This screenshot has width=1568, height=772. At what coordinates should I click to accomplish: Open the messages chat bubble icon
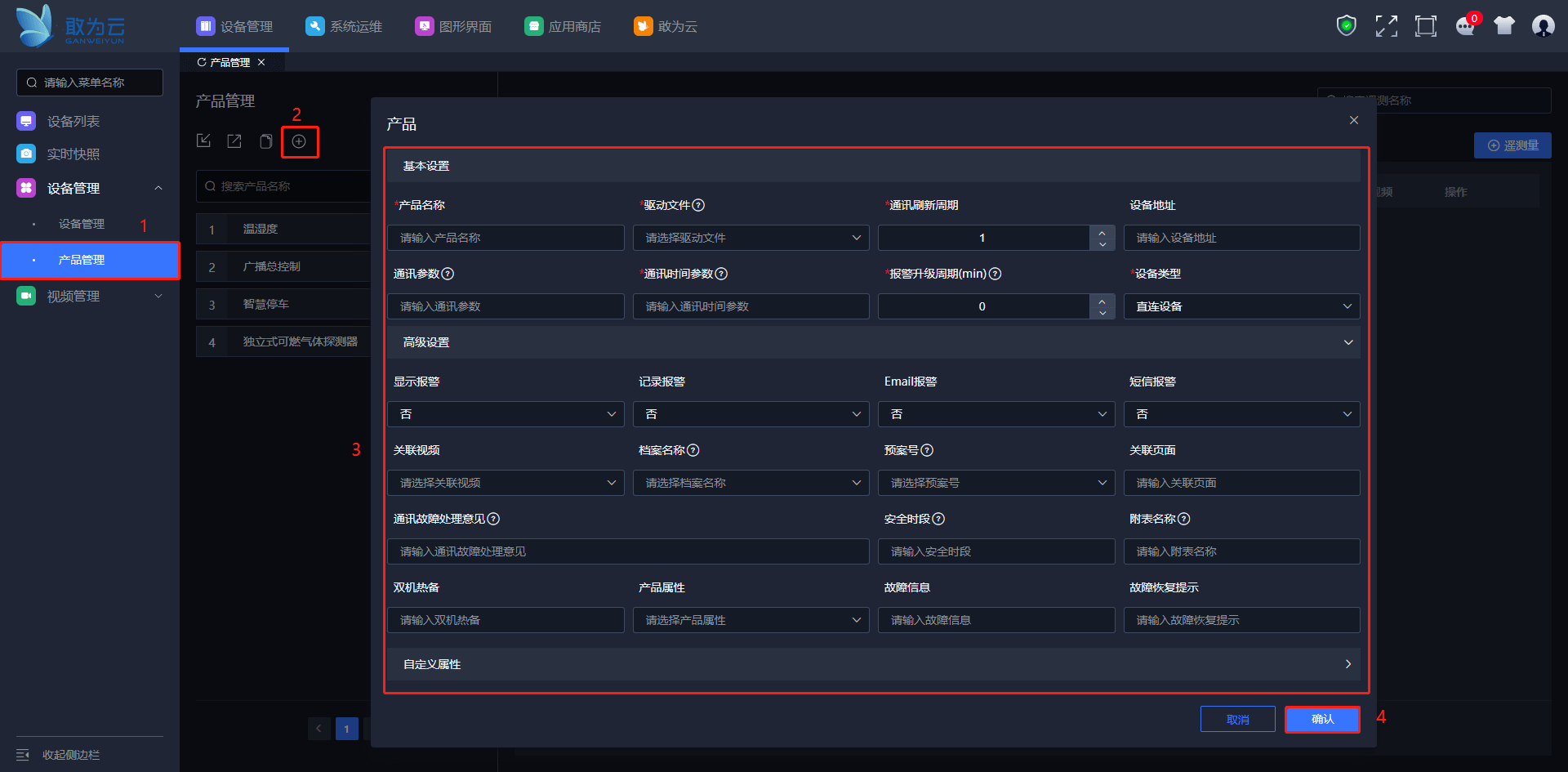[x=1466, y=26]
